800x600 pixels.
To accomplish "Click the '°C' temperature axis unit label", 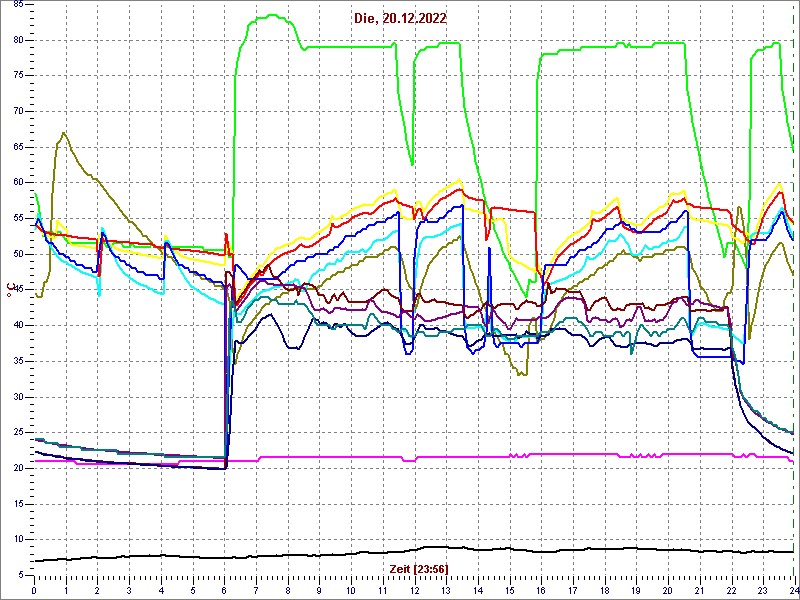I will pyautogui.click(x=9, y=290).
